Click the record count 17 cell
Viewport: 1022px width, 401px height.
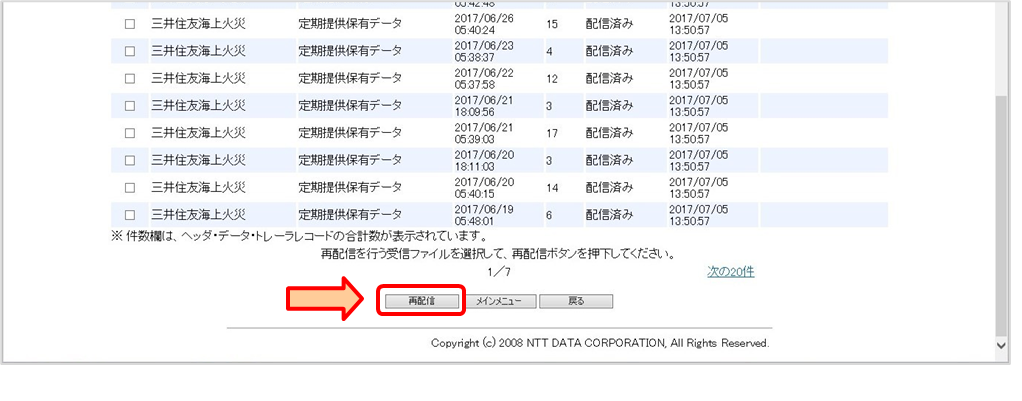554,133
